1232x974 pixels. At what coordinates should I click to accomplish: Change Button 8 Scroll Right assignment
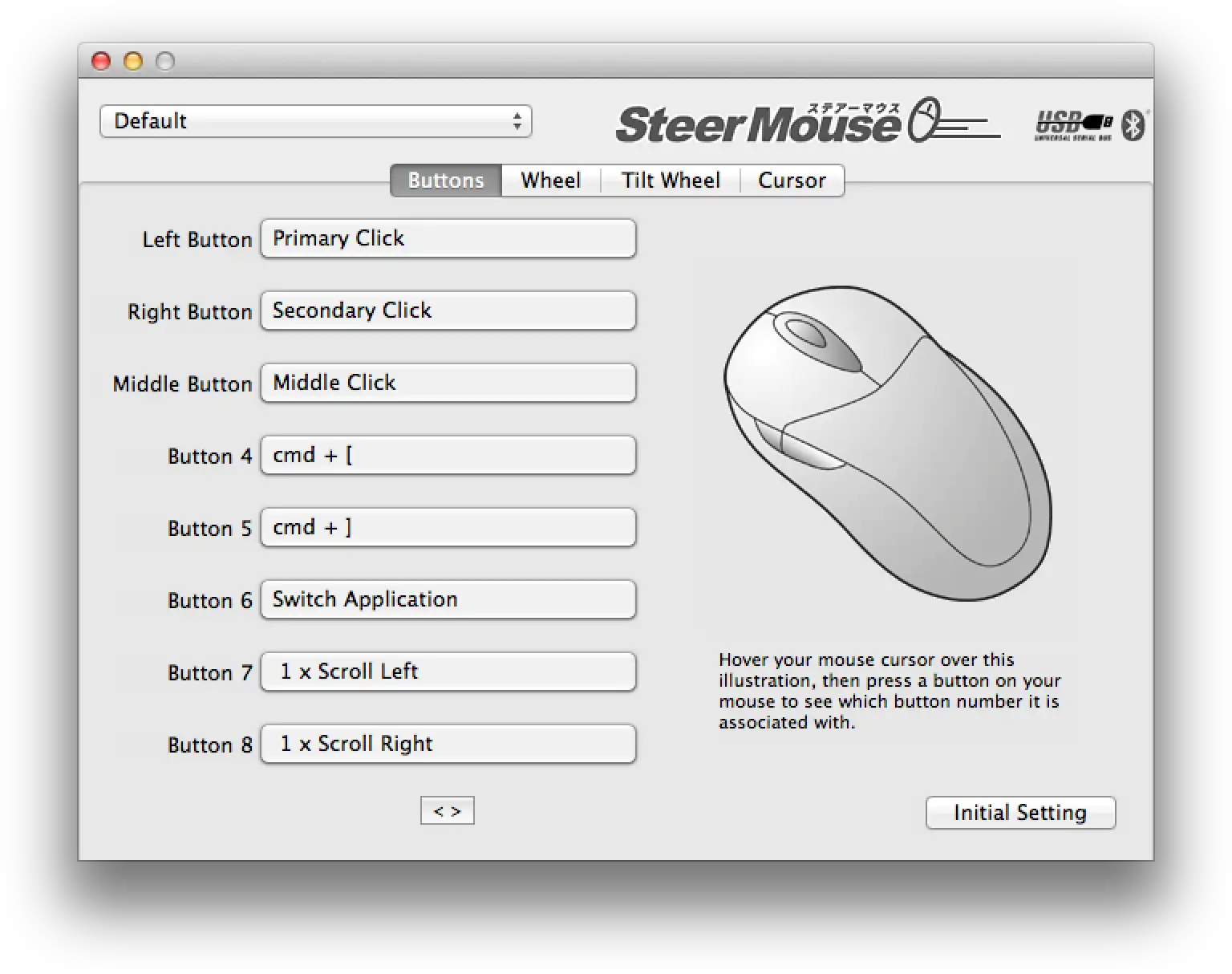(x=448, y=744)
